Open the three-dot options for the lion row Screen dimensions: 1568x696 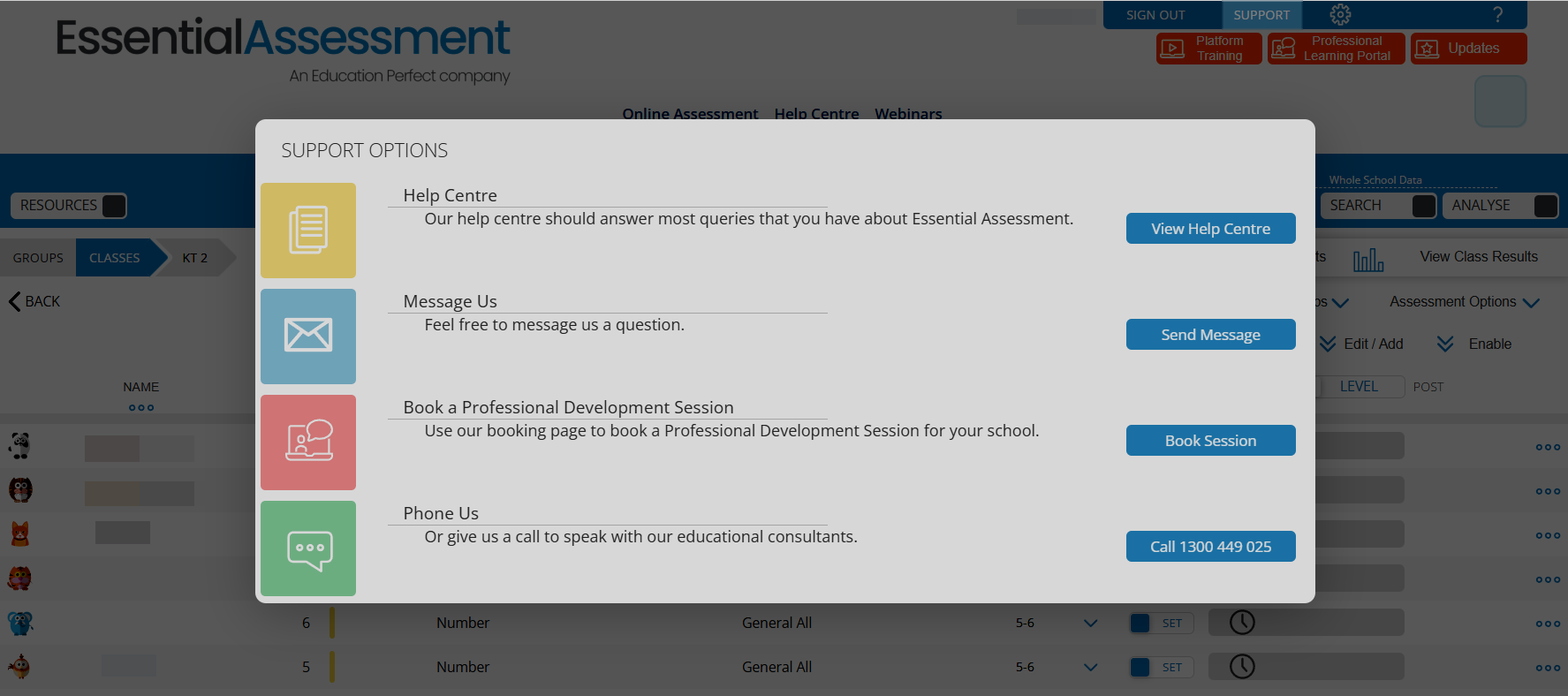pos(1548,580)
